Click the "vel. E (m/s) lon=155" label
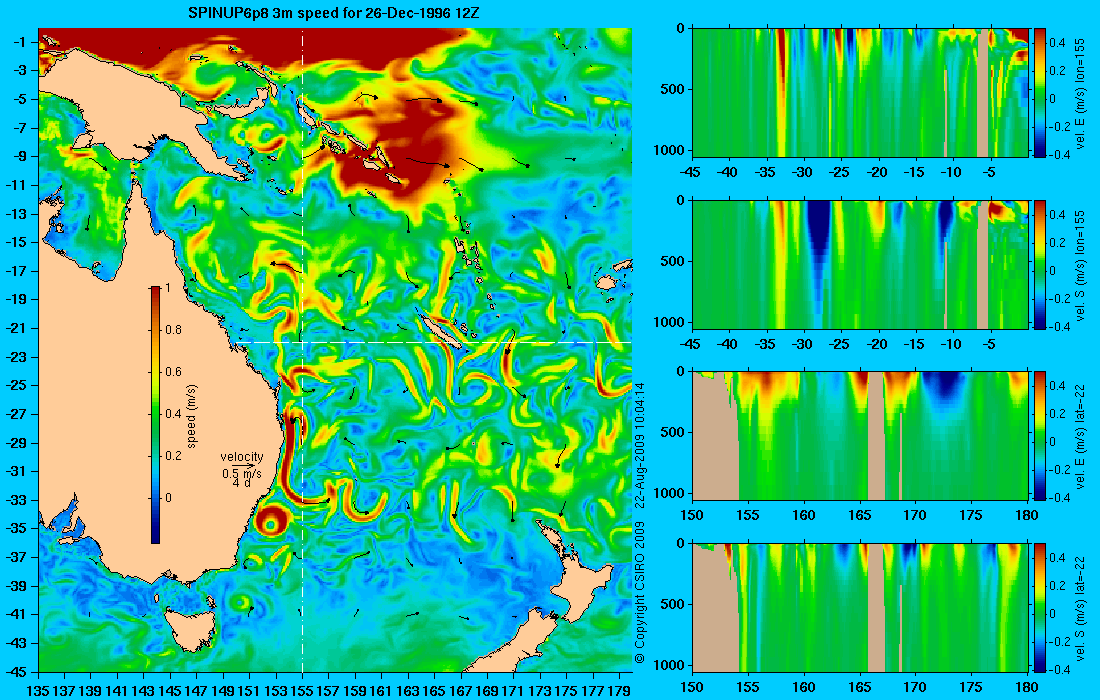Screen dimensions: 1100x700 point(1081,93)
